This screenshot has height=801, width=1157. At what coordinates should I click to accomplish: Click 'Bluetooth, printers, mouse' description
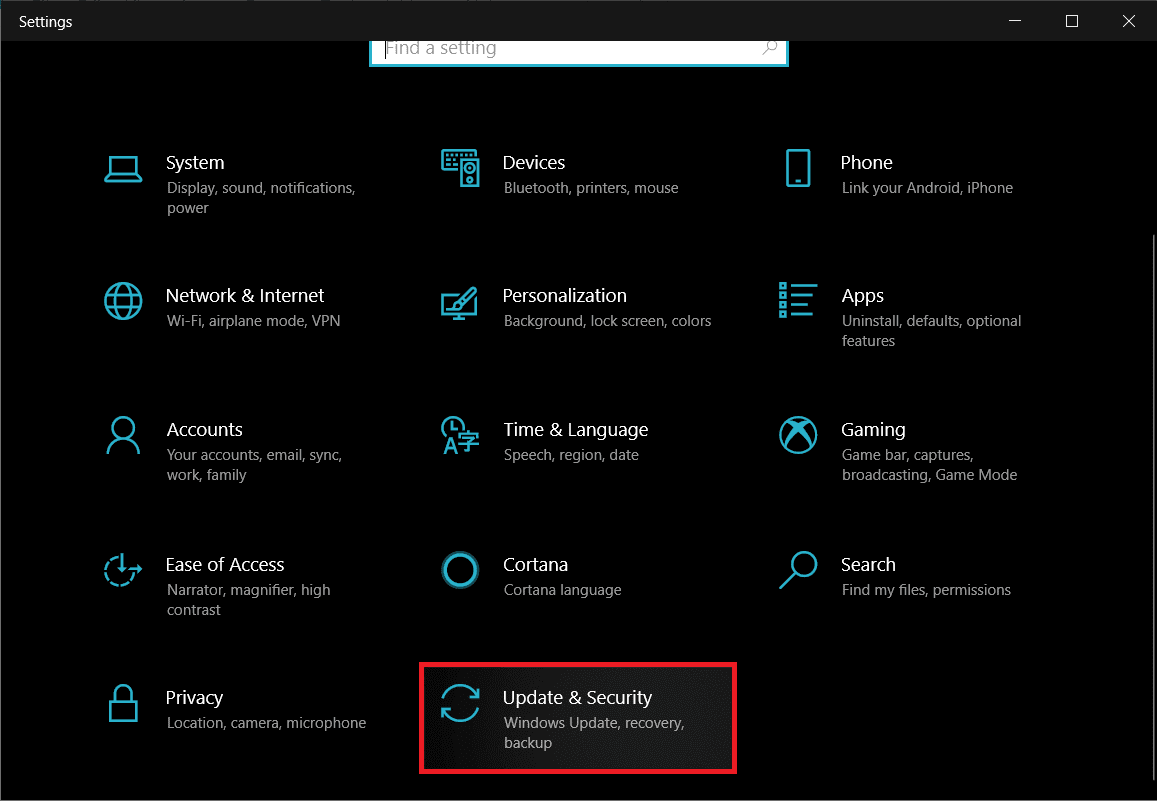coord(591,188)
